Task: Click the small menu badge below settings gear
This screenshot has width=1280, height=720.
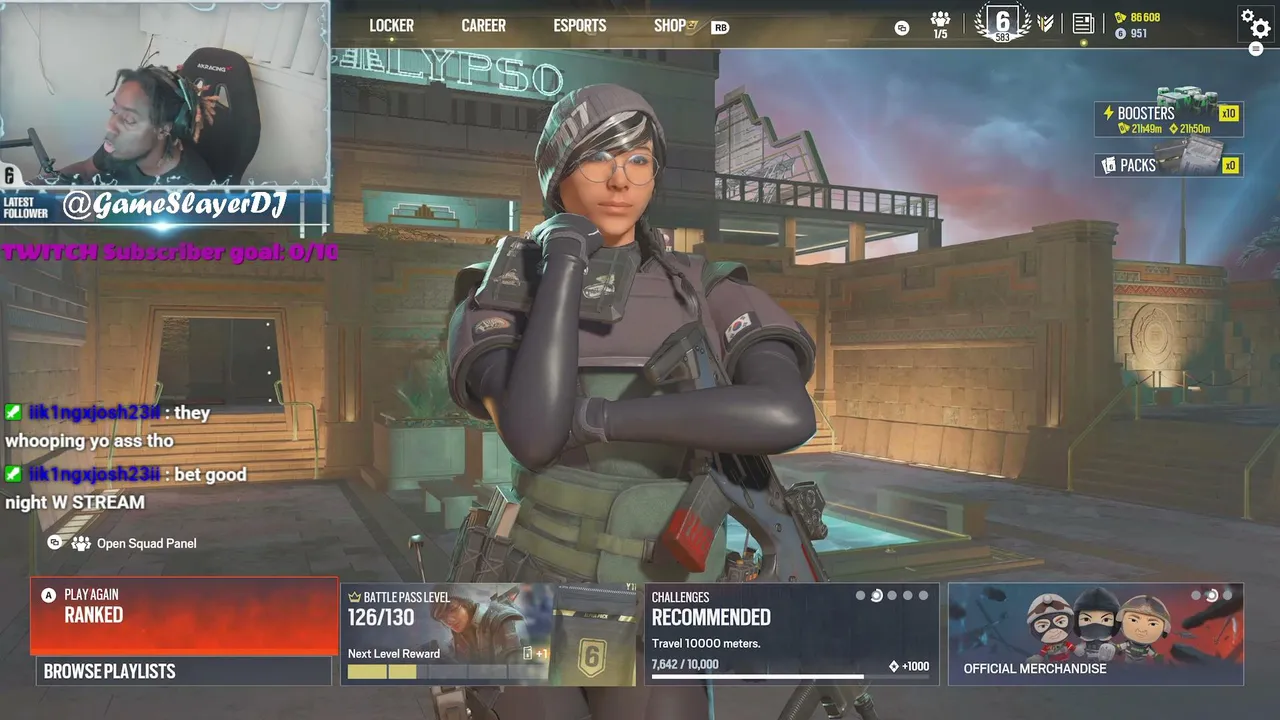Action: 1256,49
